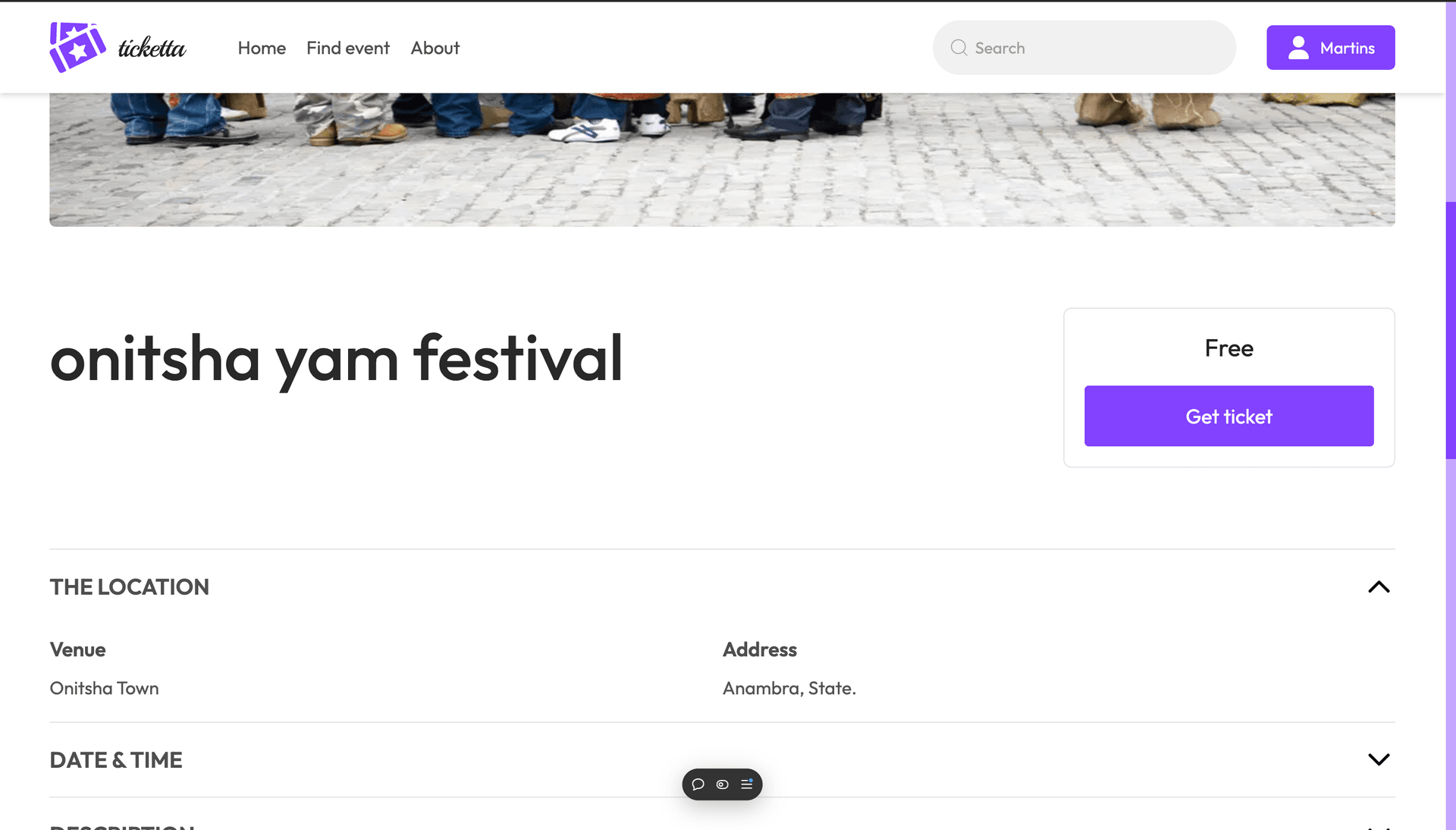Viewport: 1456px width, 830px height.
Task: Open the list menu with blue dot
Action: tap(747, 784)
